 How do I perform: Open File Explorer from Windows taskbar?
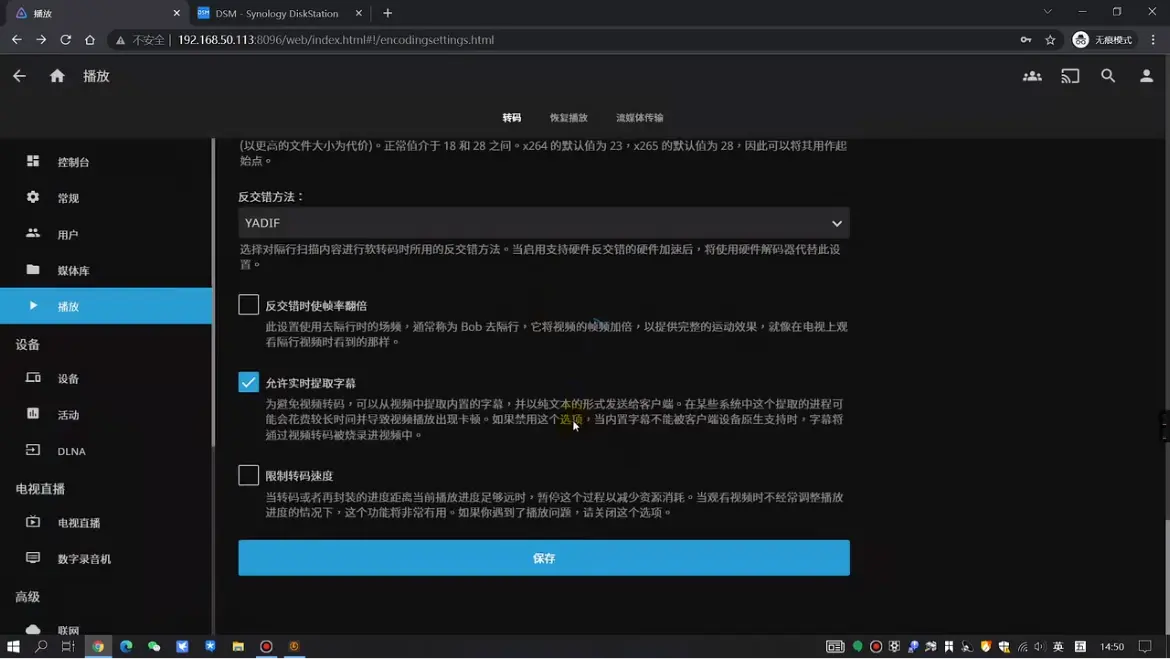(x=238, y=647)
